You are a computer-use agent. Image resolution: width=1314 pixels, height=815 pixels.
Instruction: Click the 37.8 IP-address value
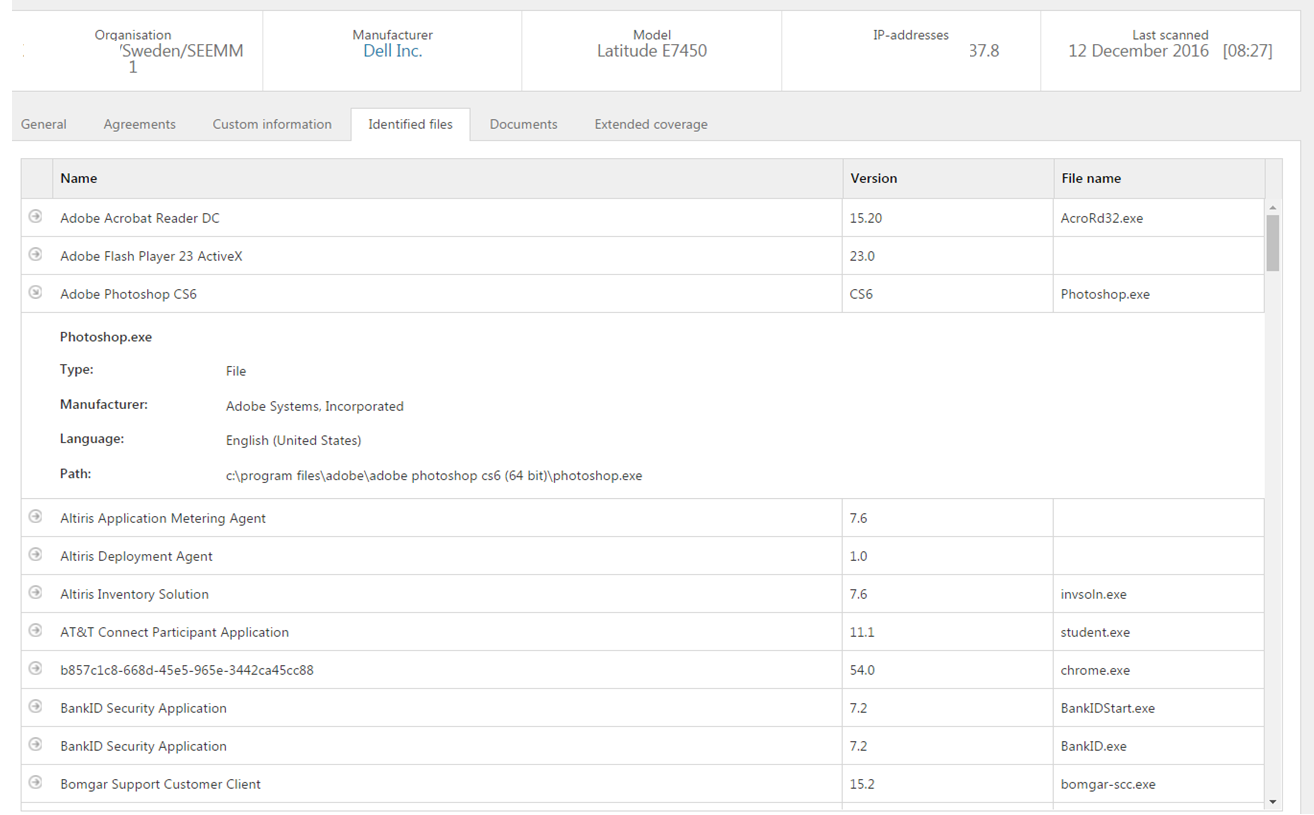click(984, 51)
